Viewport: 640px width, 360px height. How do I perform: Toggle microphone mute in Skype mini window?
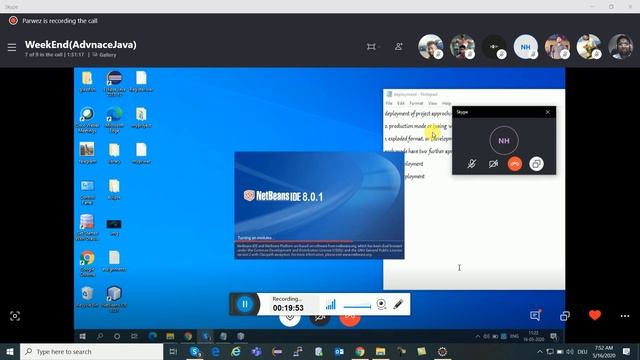pyautogui.click(x=472, y=164)
